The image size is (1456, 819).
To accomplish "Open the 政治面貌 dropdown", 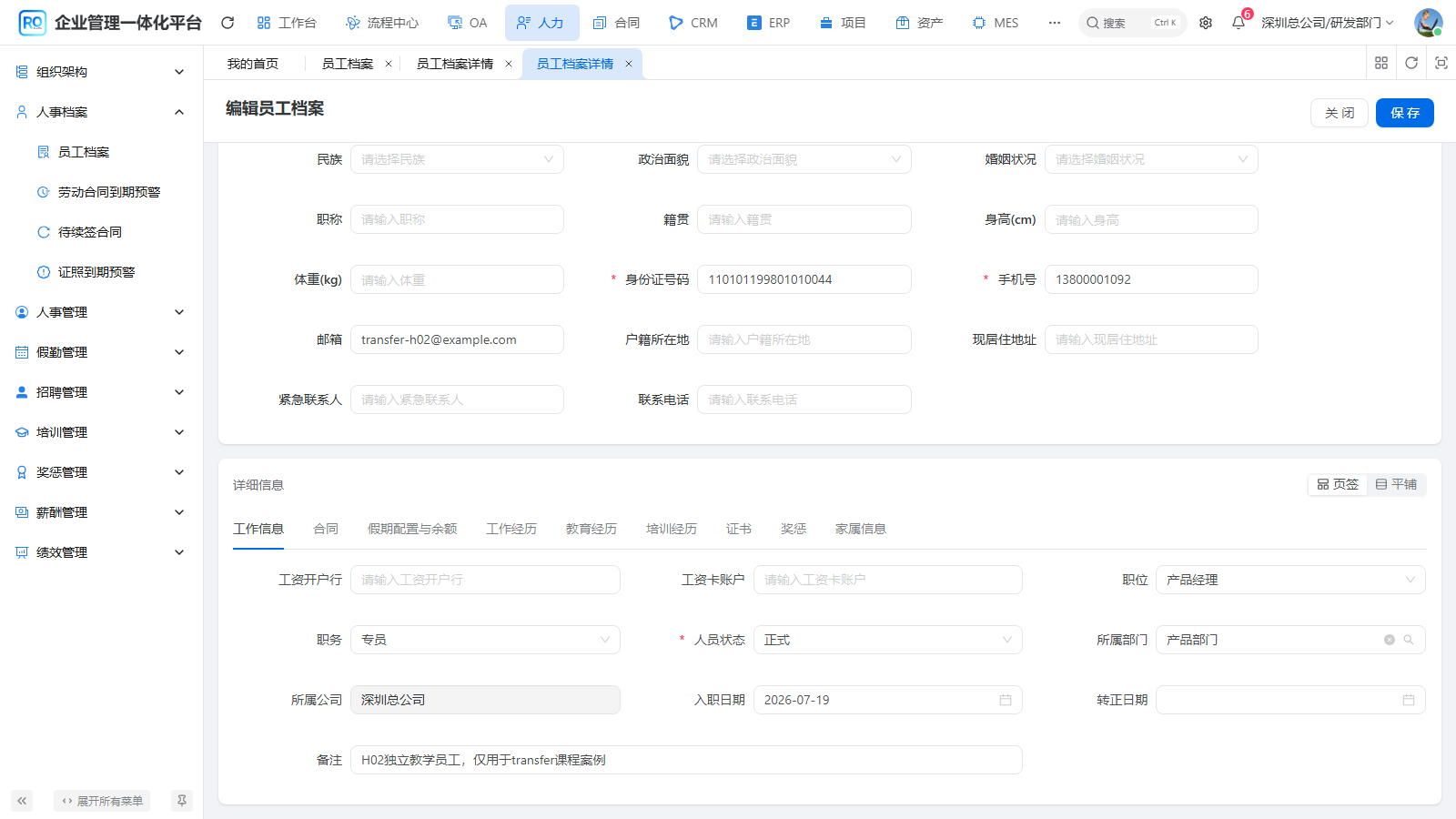I will [x=804, y=159].
